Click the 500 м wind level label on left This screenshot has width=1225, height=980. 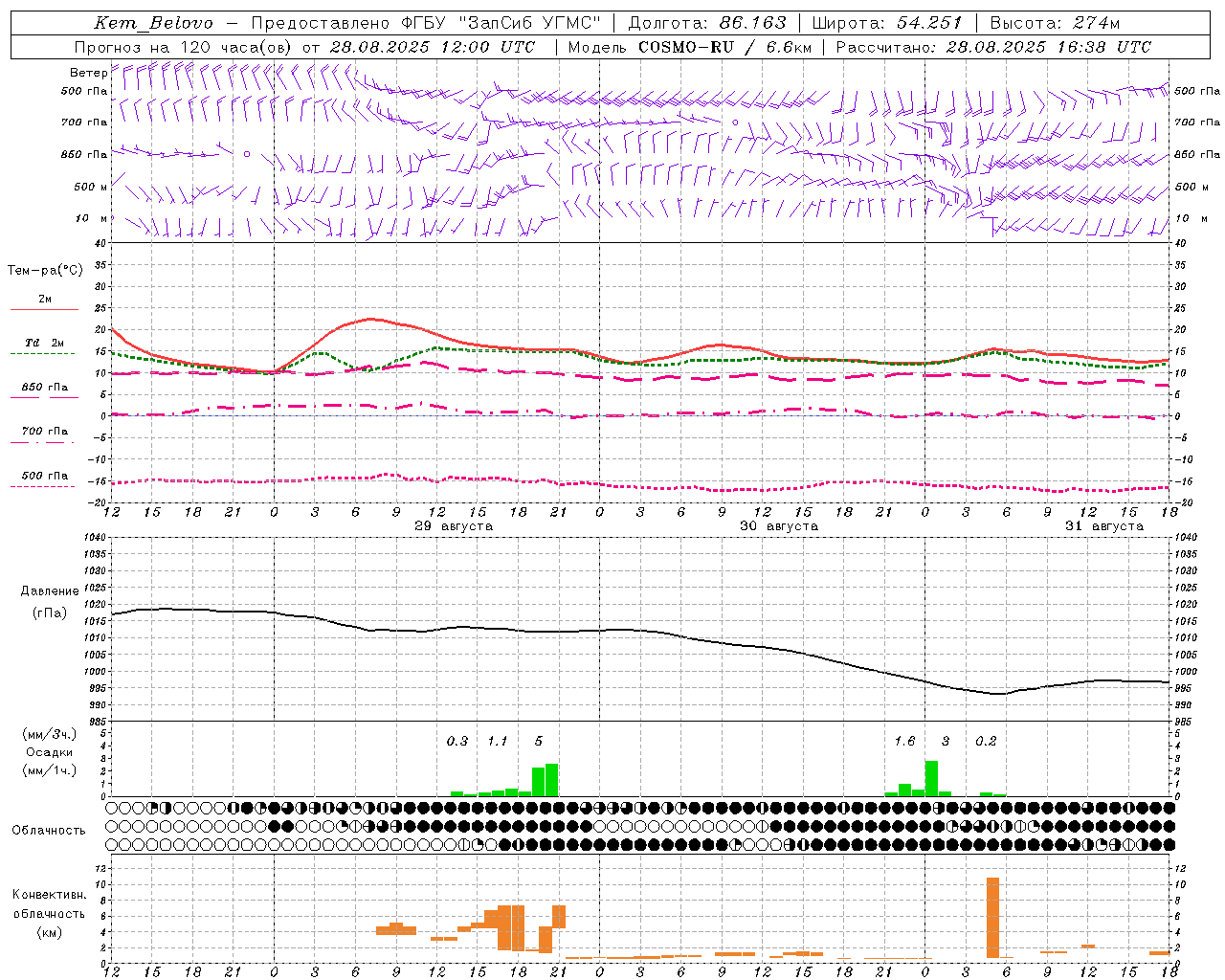pos(91,188)
